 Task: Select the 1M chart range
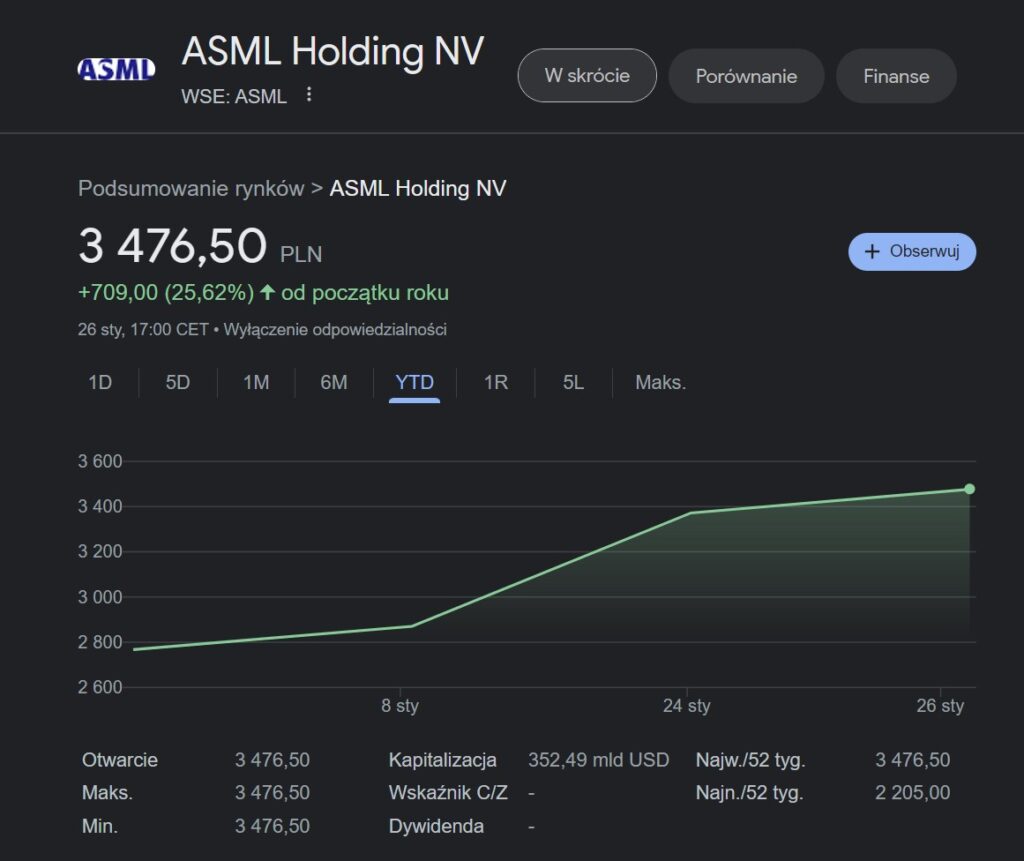tap(256, 382)
